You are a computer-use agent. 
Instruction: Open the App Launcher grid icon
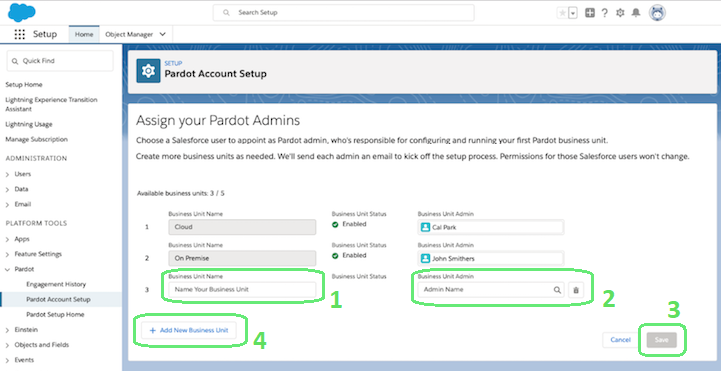point(19,34)
